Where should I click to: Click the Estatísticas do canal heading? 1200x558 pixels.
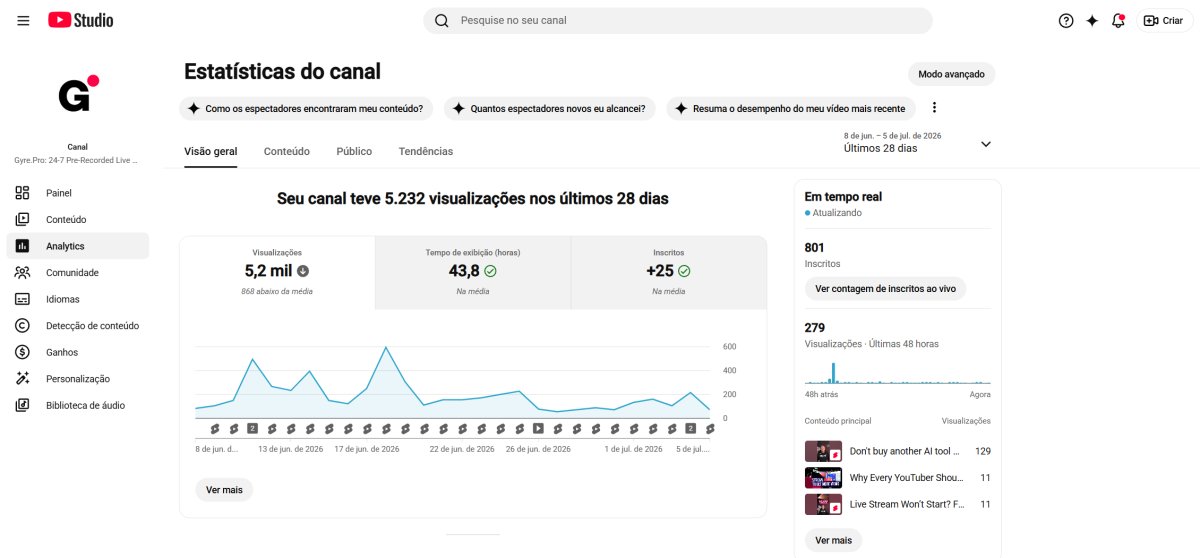pyautogui.click(x=282, y=72)
